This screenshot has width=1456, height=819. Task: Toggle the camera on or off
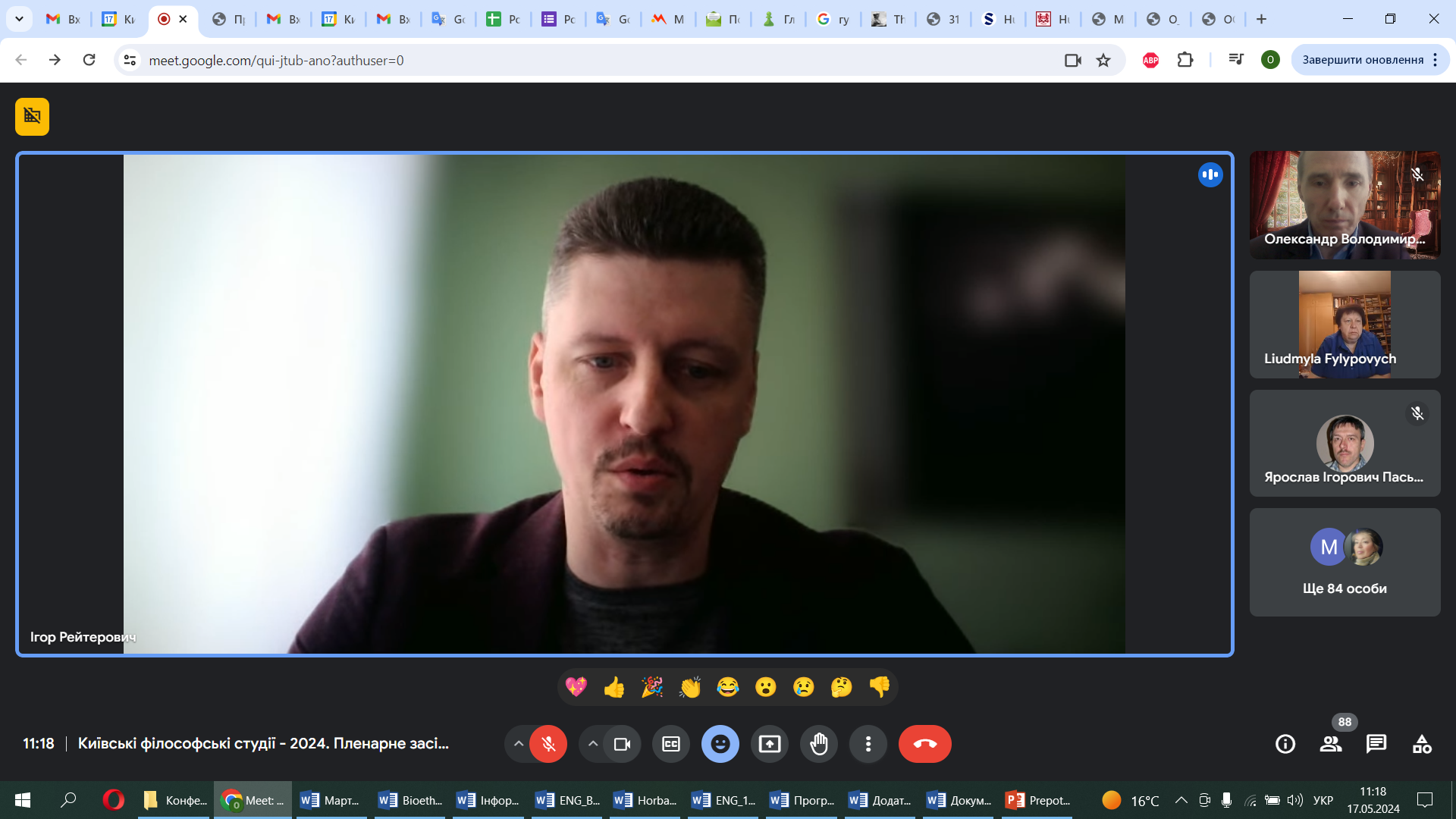(x=622, y=744)
